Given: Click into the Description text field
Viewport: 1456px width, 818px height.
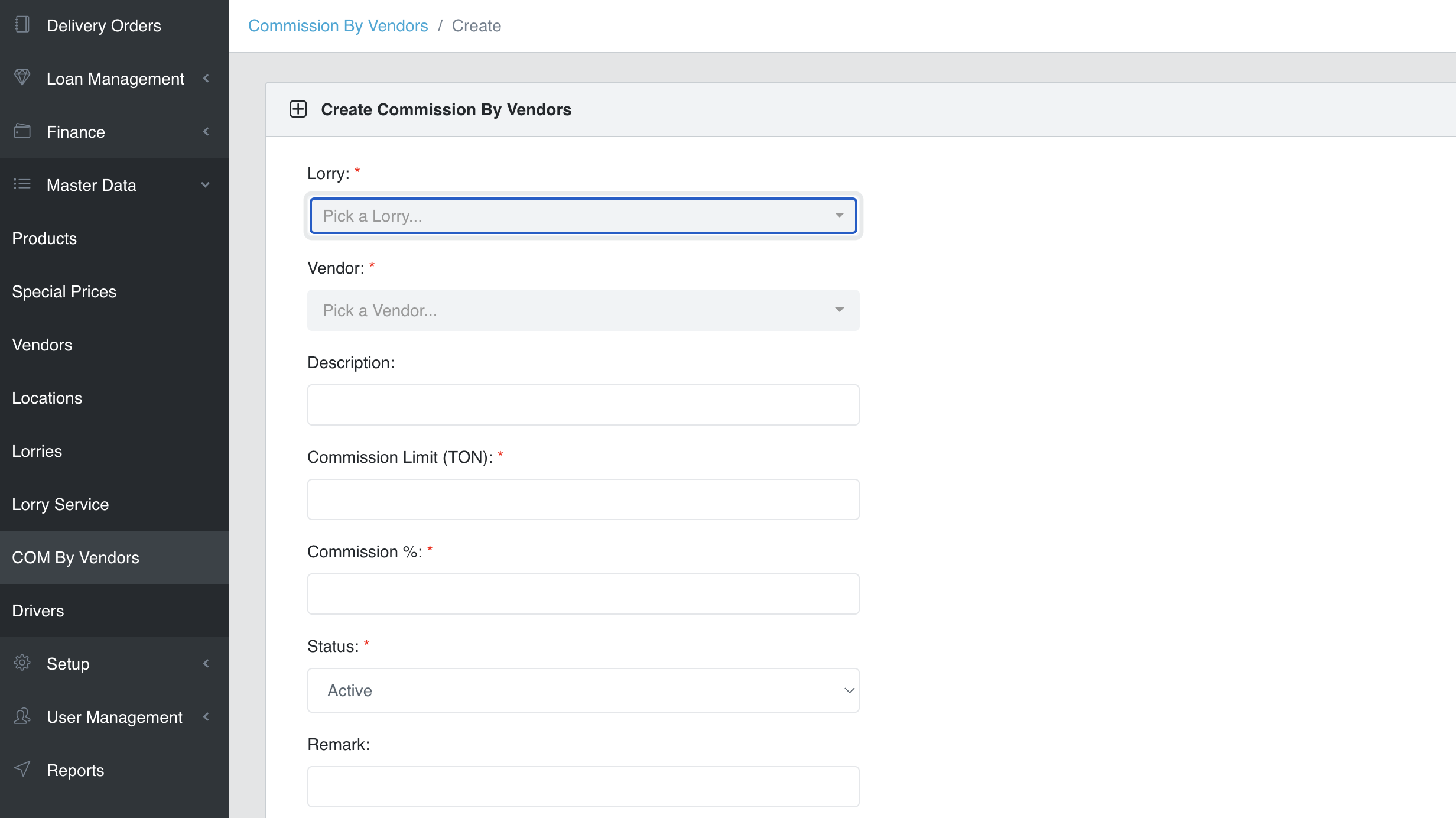Looking at the screenshot, I should 583,405.
